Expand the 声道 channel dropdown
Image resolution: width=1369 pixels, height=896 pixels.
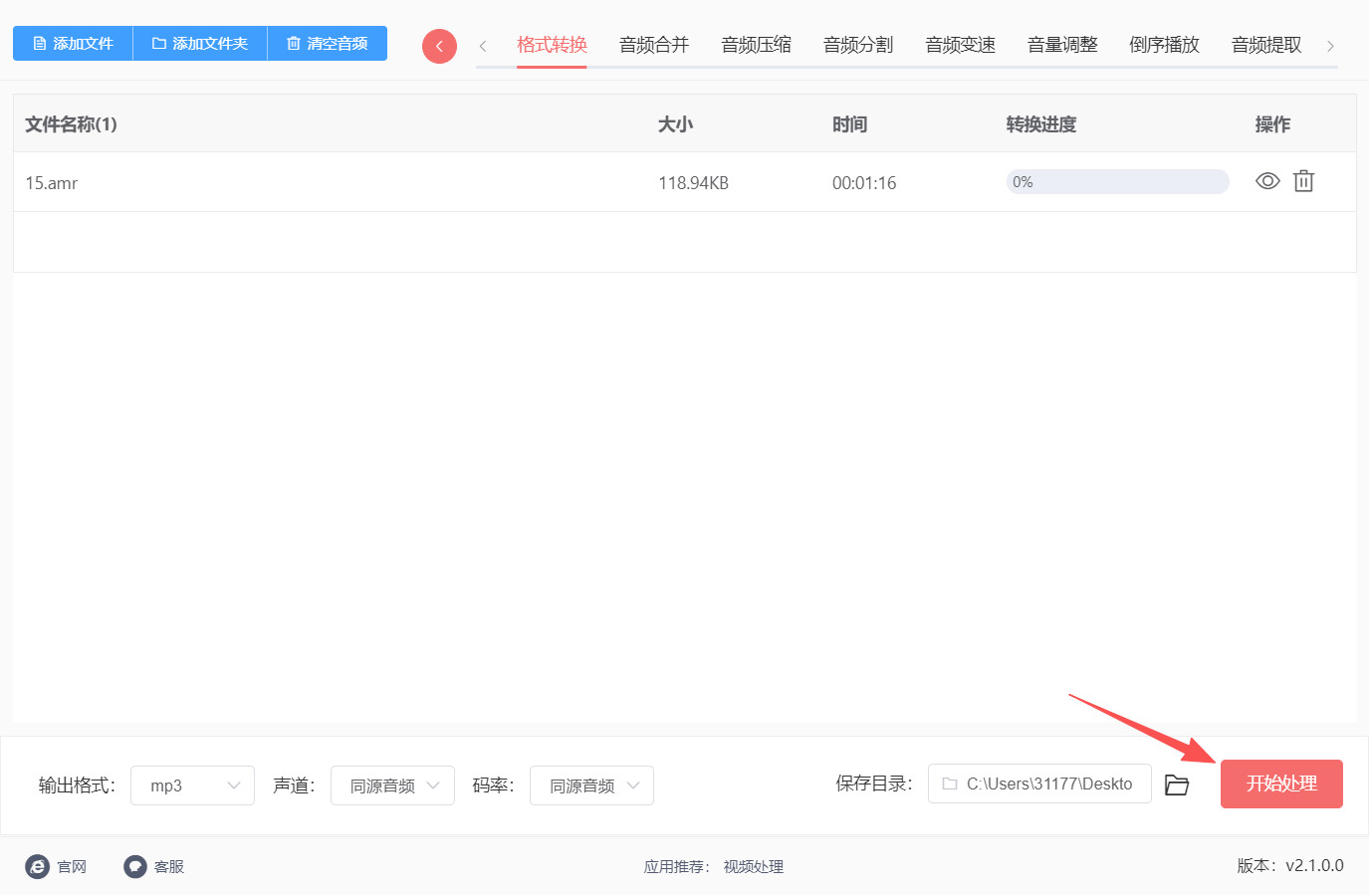click(392, 785)
